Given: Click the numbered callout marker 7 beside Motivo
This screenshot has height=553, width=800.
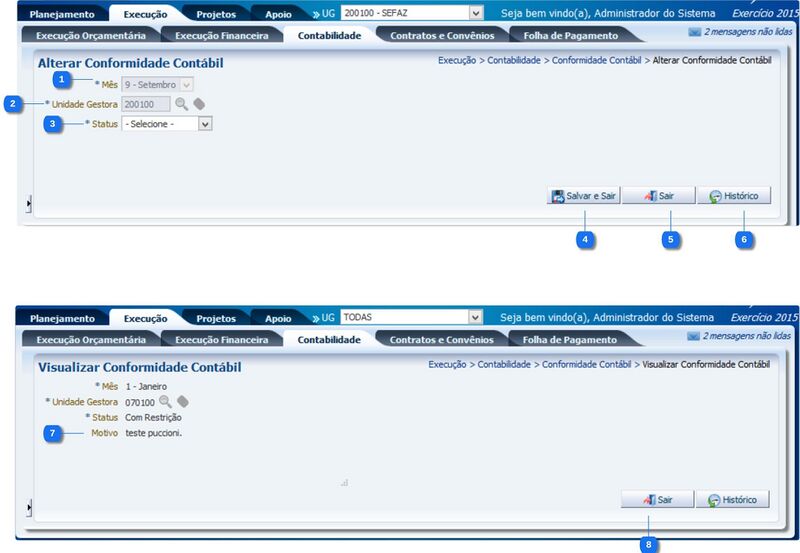Looking at the screenshot, I should (x=52, y=433).
